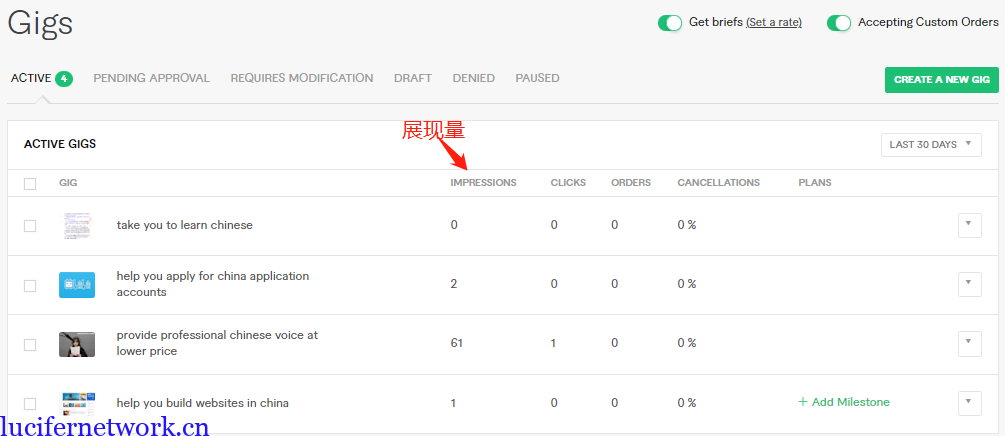
Task: Switch to the Pending Approval tab
Action: click(x=151, y=78)
